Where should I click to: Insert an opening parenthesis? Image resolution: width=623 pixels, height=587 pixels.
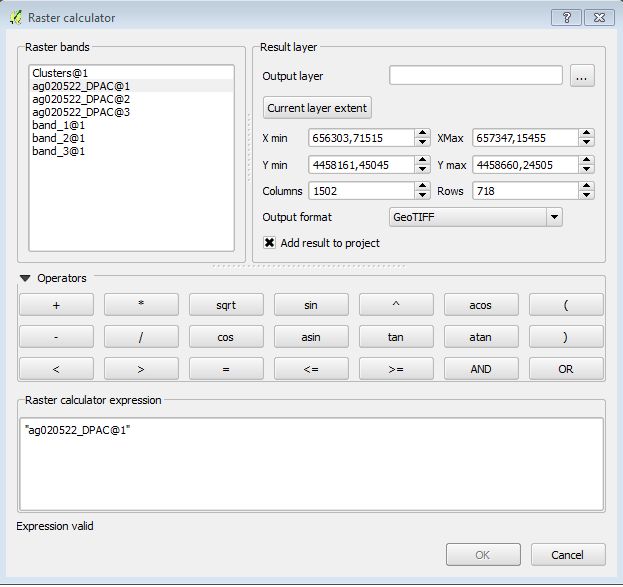tap(566, 305)
